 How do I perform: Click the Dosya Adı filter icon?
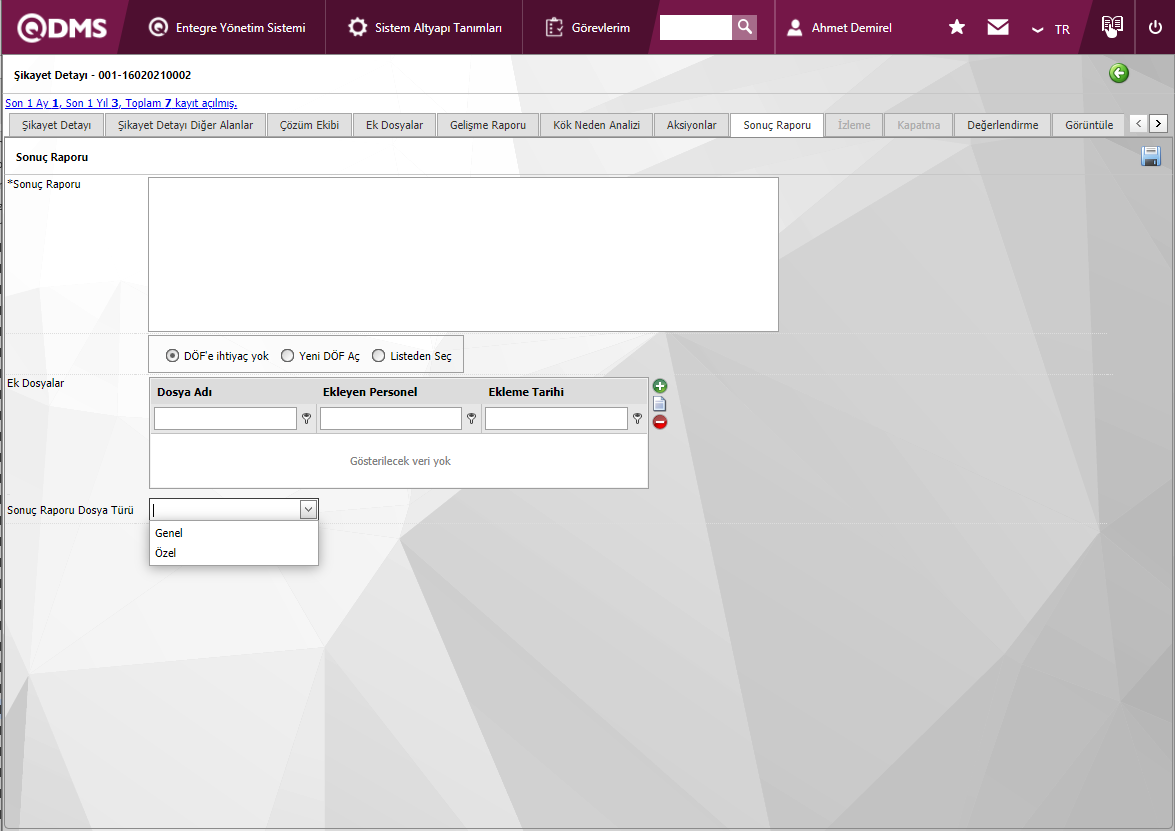306,418
